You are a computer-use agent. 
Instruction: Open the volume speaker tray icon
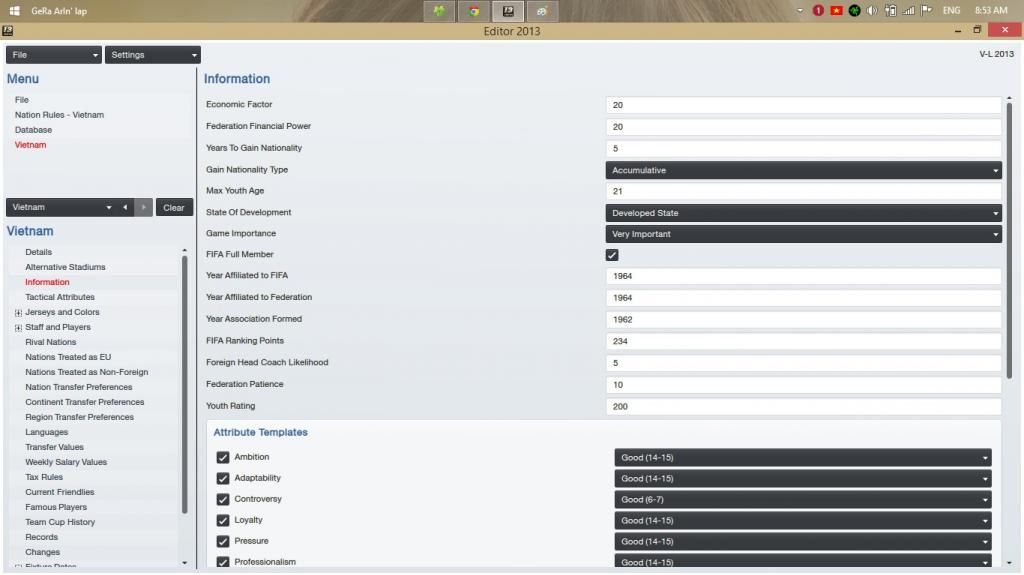pos(872,10)
